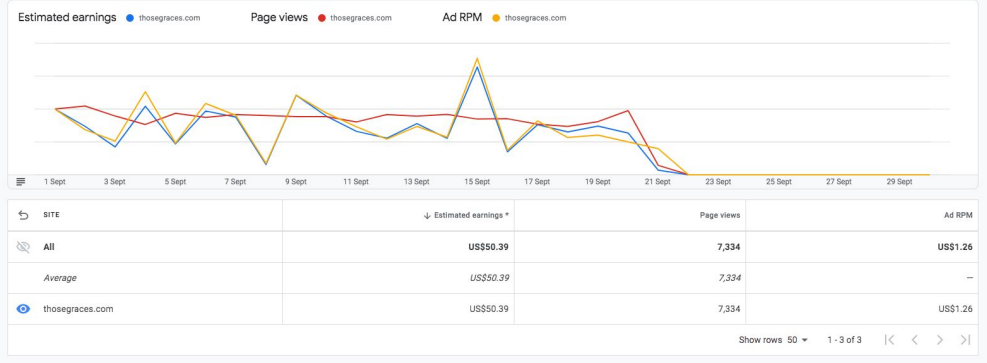Click the back arrow beside SITE header
This screenshot has height=363, width=987.
coord(23,215)
